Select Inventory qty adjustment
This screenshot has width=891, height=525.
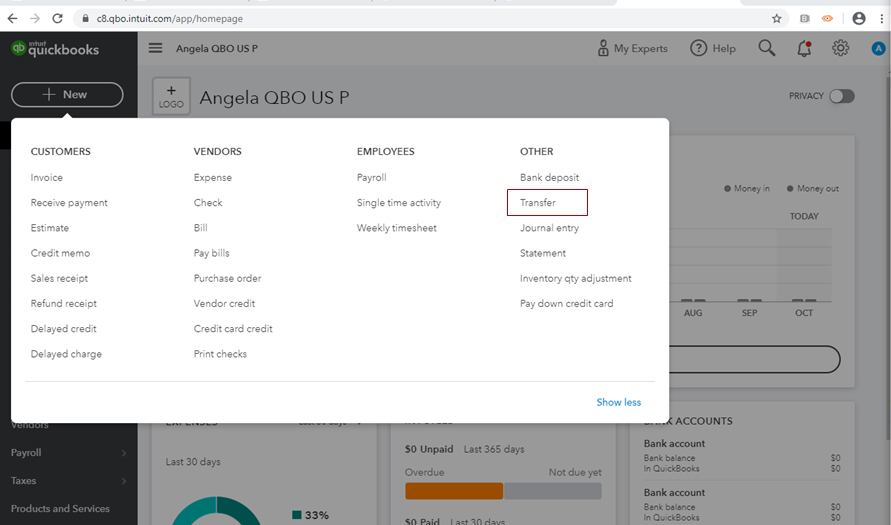576,278
